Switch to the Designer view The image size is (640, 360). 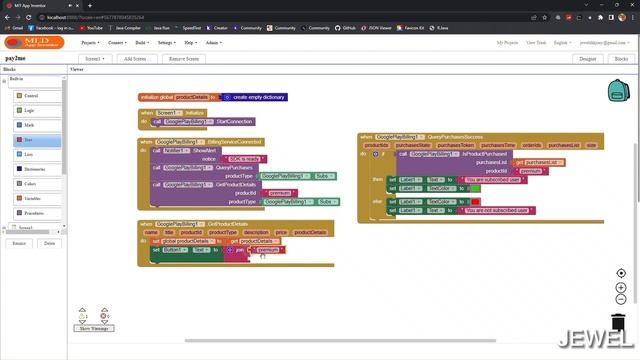tap(587, 59)
